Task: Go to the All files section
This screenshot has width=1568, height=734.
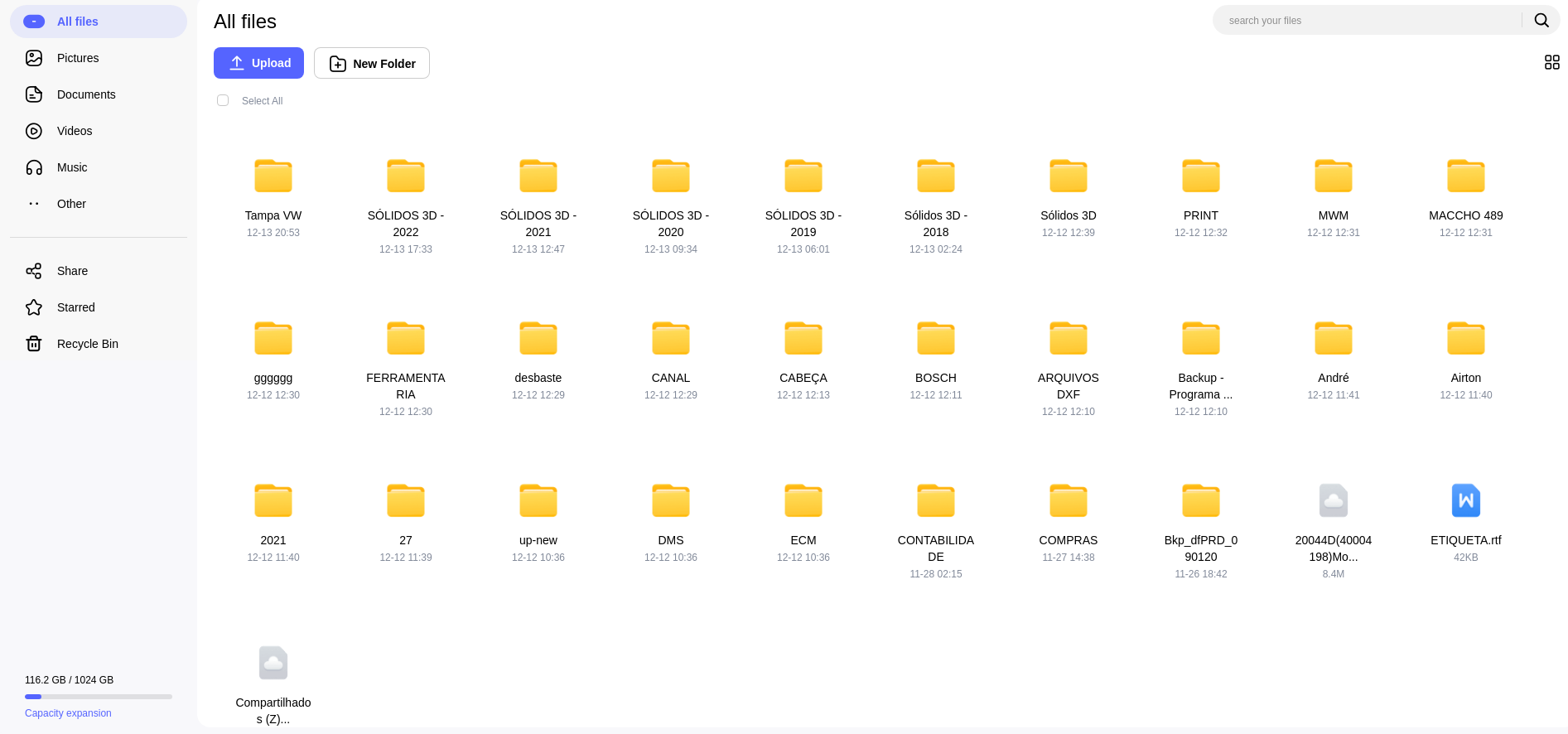Action: click(x=99, y=22)
